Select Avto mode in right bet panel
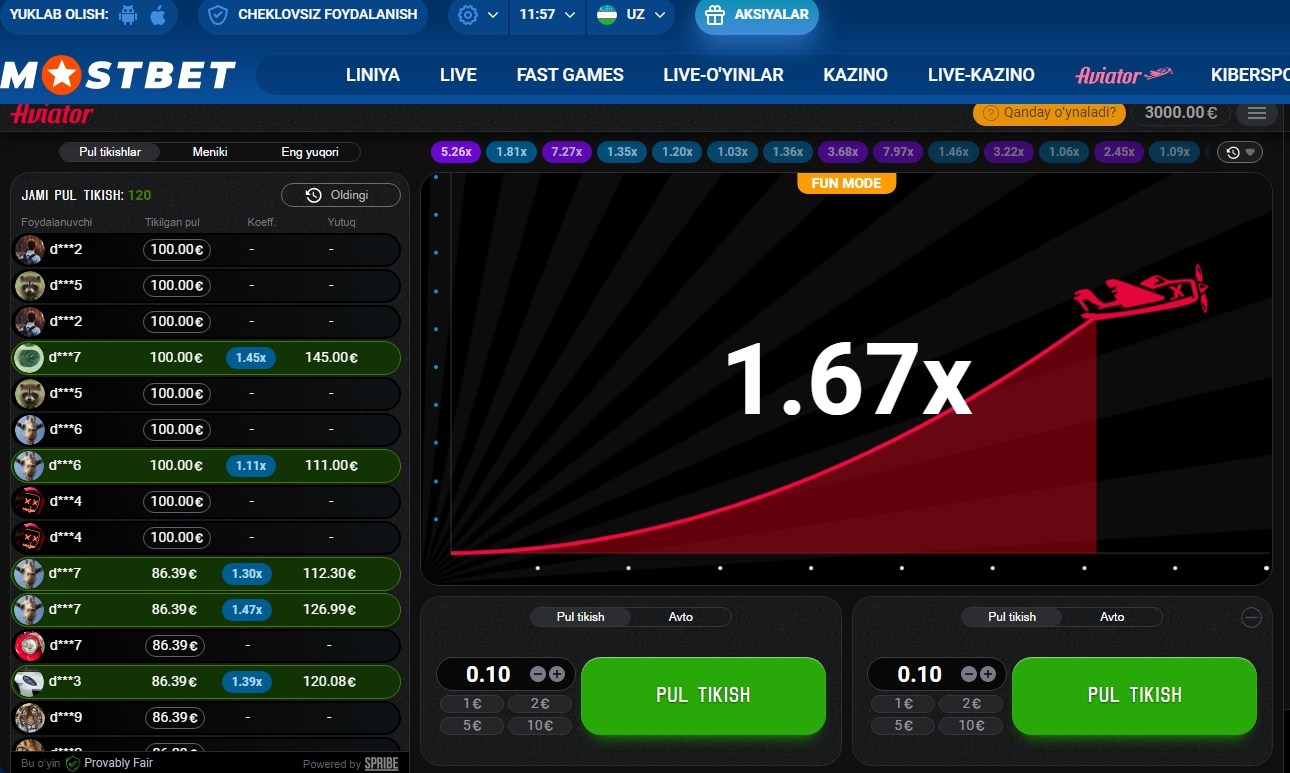1290x773 pixels. point(1112,617)
